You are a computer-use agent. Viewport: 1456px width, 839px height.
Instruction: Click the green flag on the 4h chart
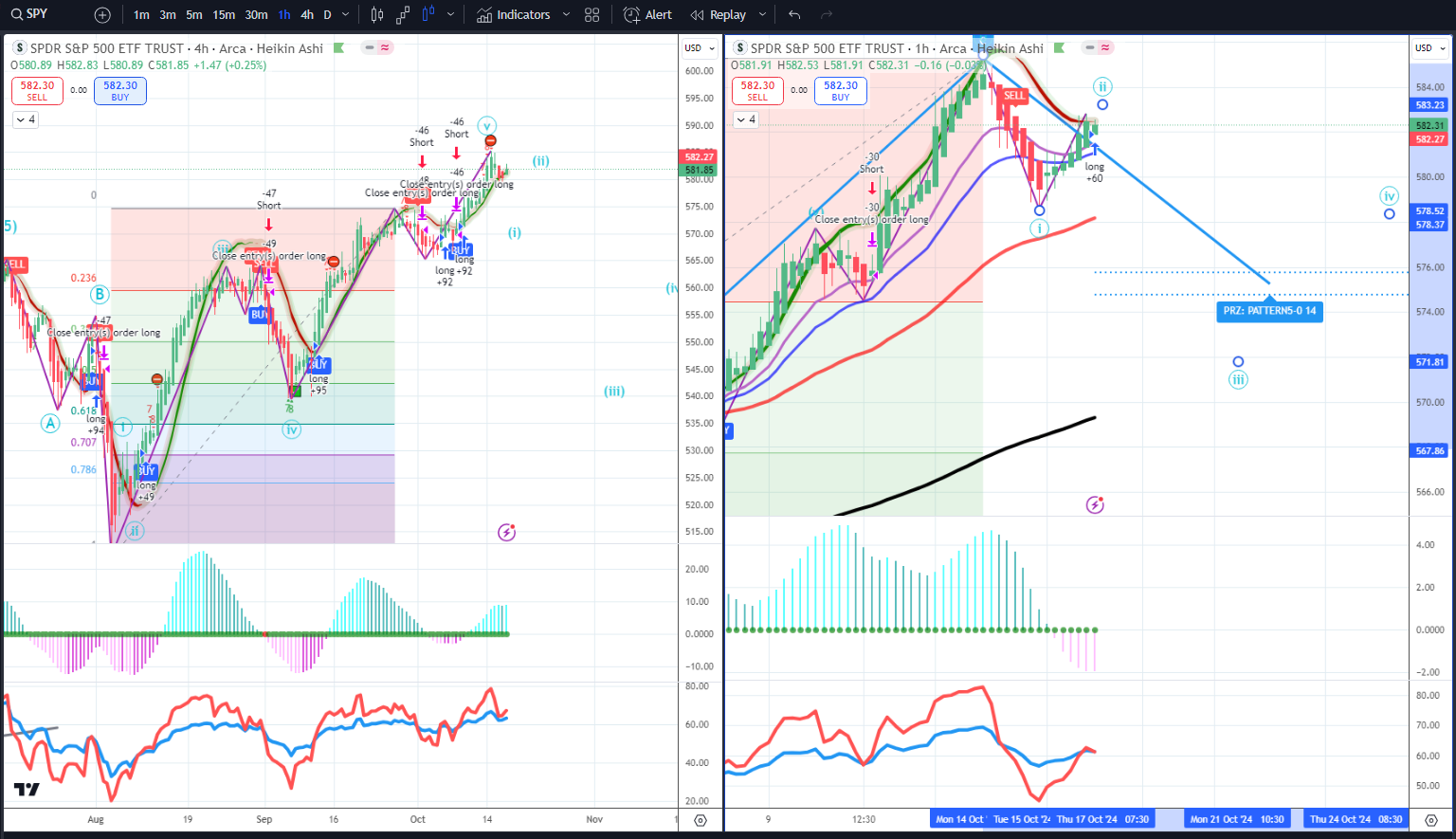coord(338,48)
